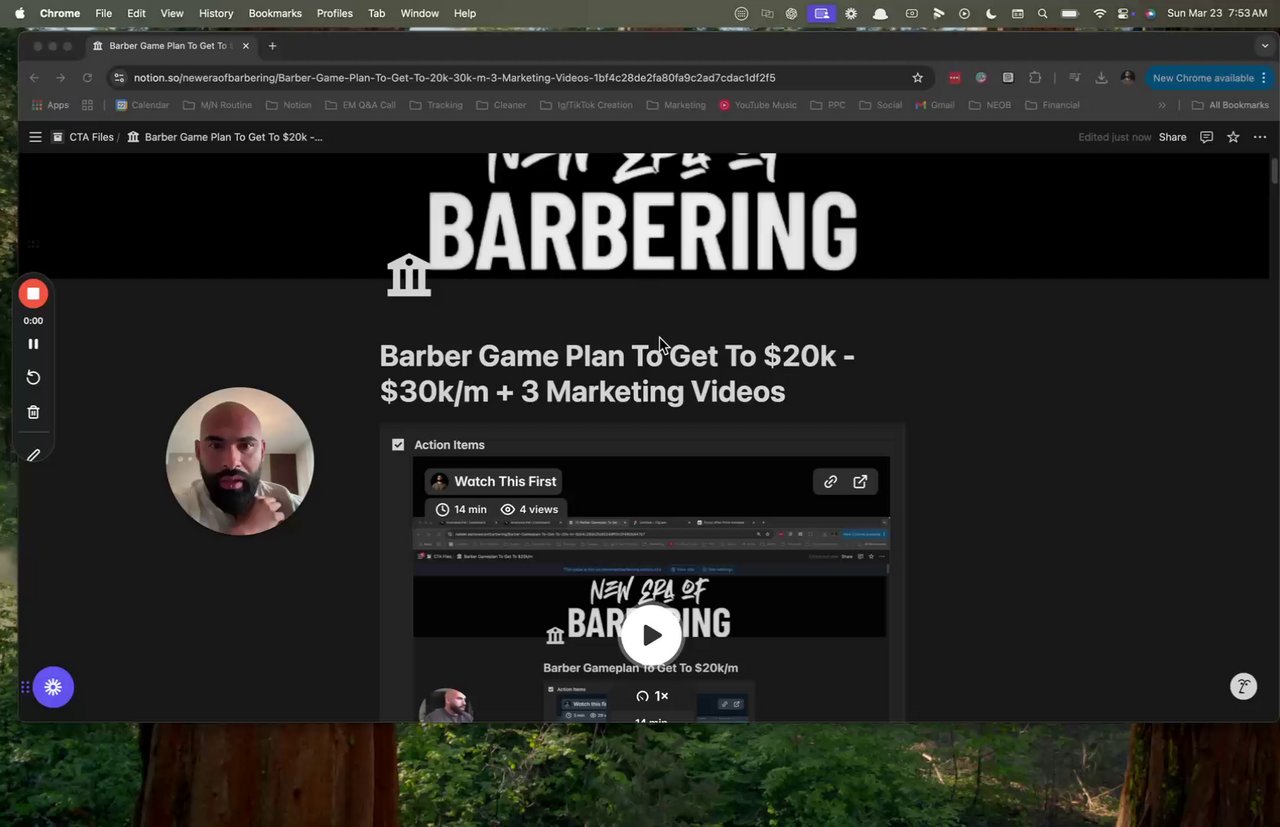Screen dimensions: 1280x827
Task: Open the Notion comments icon
Action: (1206, 137)
